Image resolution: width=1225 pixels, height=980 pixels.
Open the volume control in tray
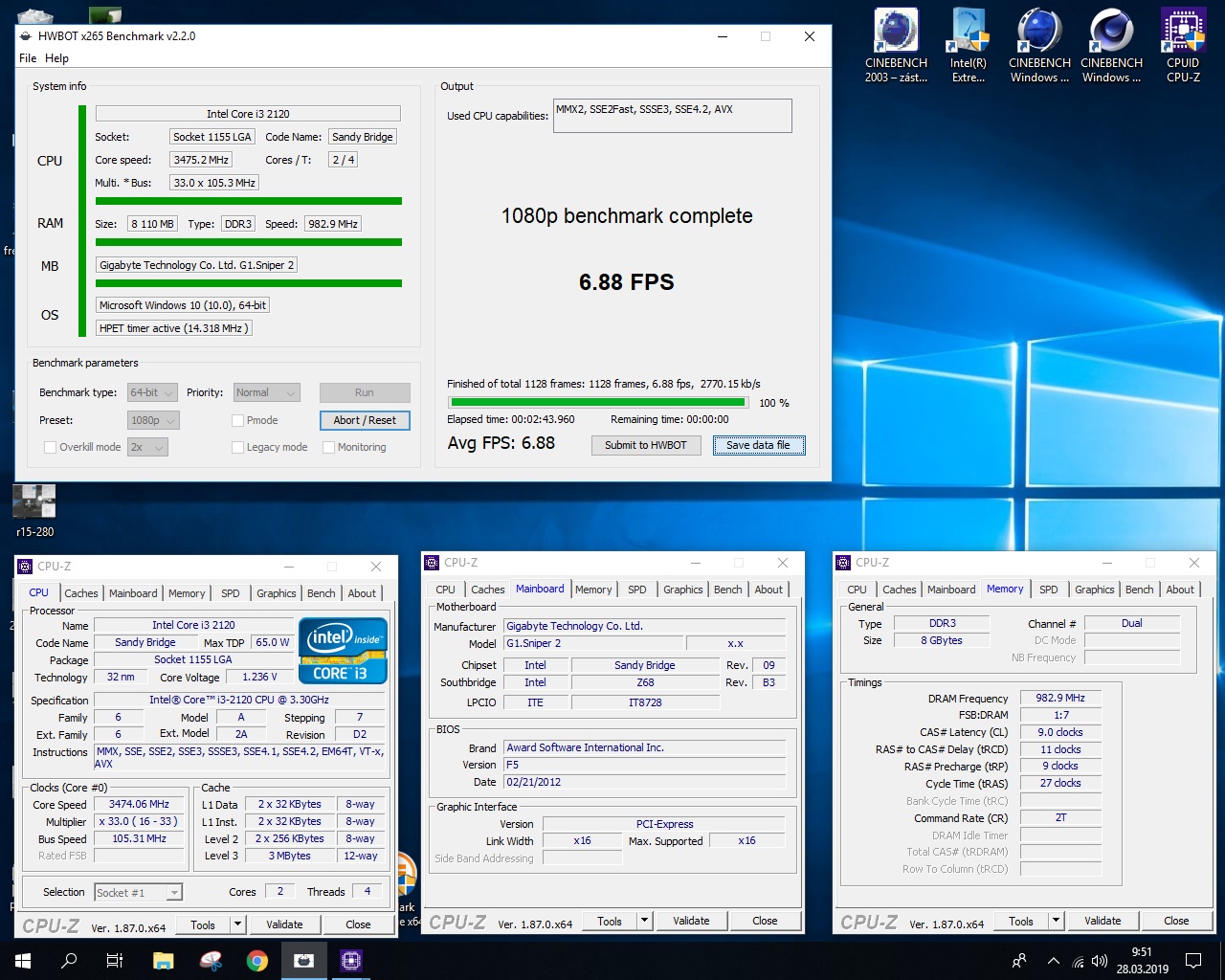(1100, 961)
